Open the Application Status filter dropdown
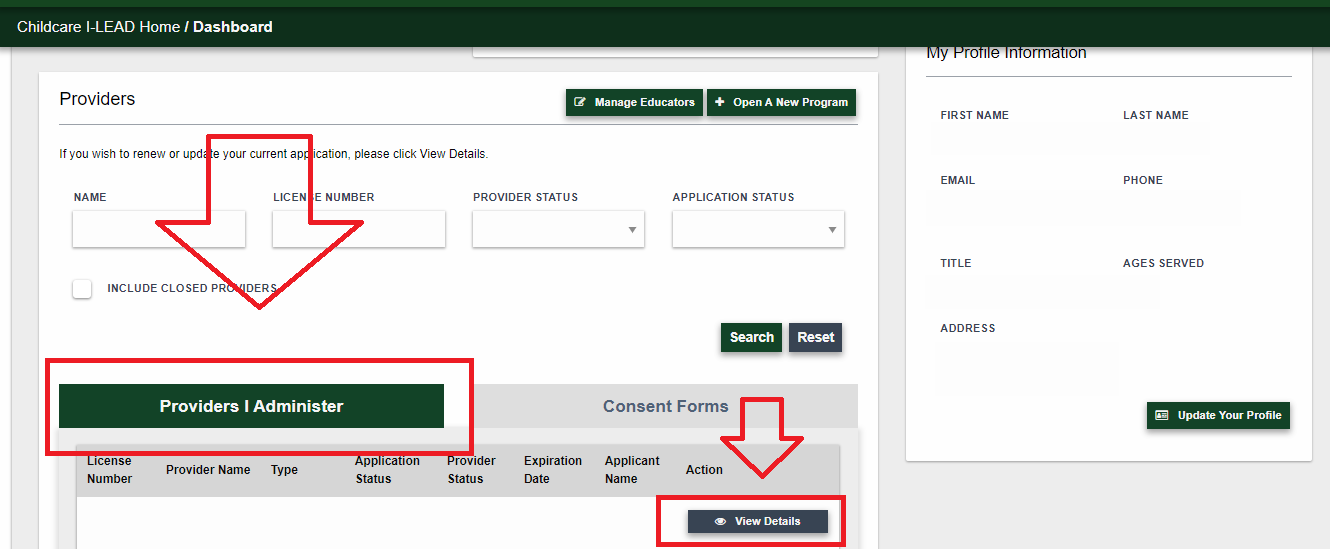The height and width of the screenshot is (549, 1330). click(x=758, y=229)
